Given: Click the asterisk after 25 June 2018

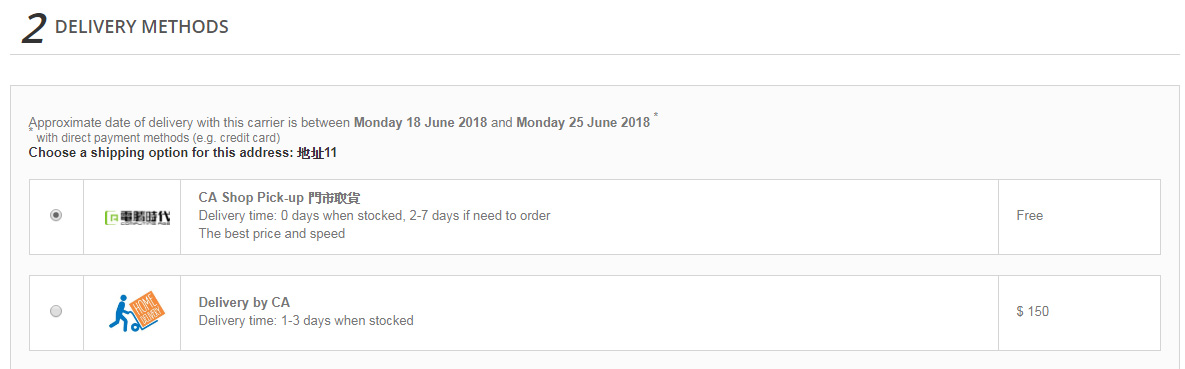Looking at the screenshot, I should coord(656,116).
